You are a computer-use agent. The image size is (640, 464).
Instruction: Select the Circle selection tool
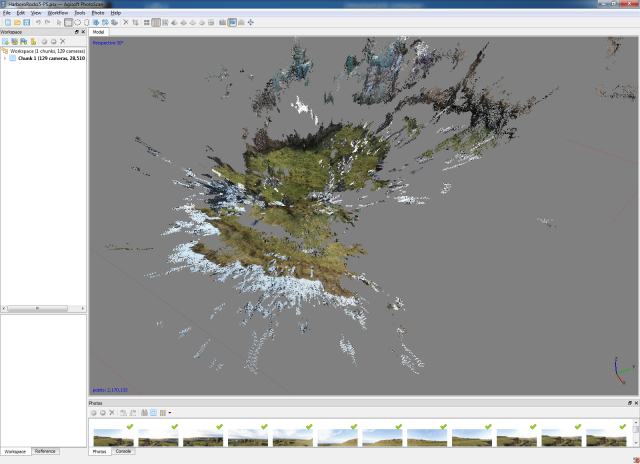(x=78, y=22)
